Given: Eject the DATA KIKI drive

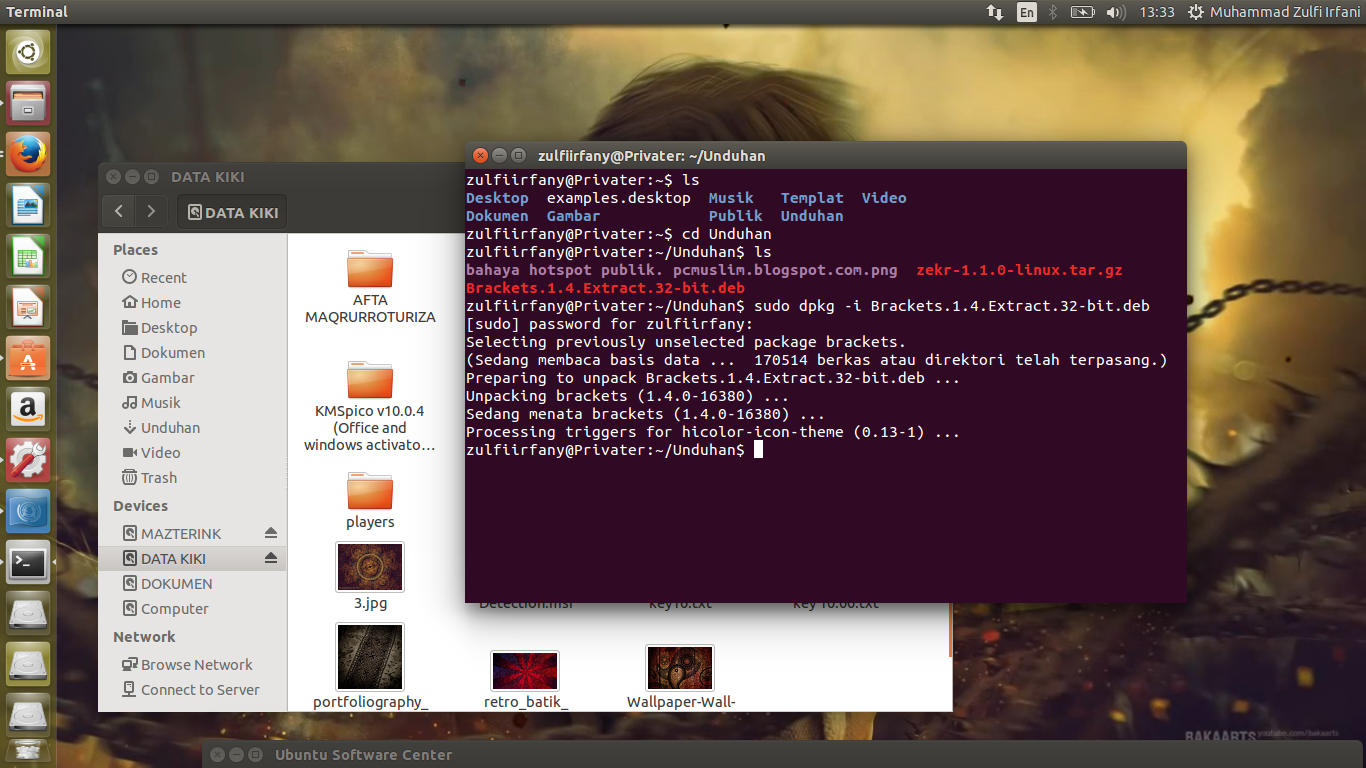Looking at the screenshot, I should pyautogui.click(x=271, y=558).
